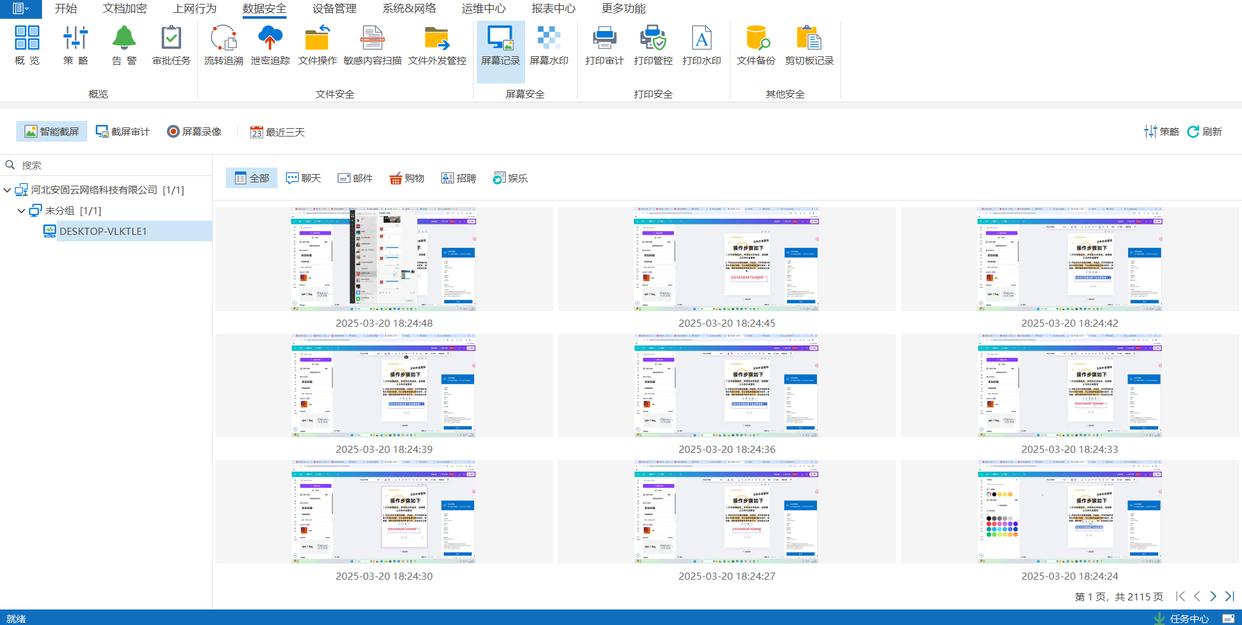Click the 打印审计 printer icon
Screen dimensions: 1242x625
pyautogui.click(x=604, y=40)
